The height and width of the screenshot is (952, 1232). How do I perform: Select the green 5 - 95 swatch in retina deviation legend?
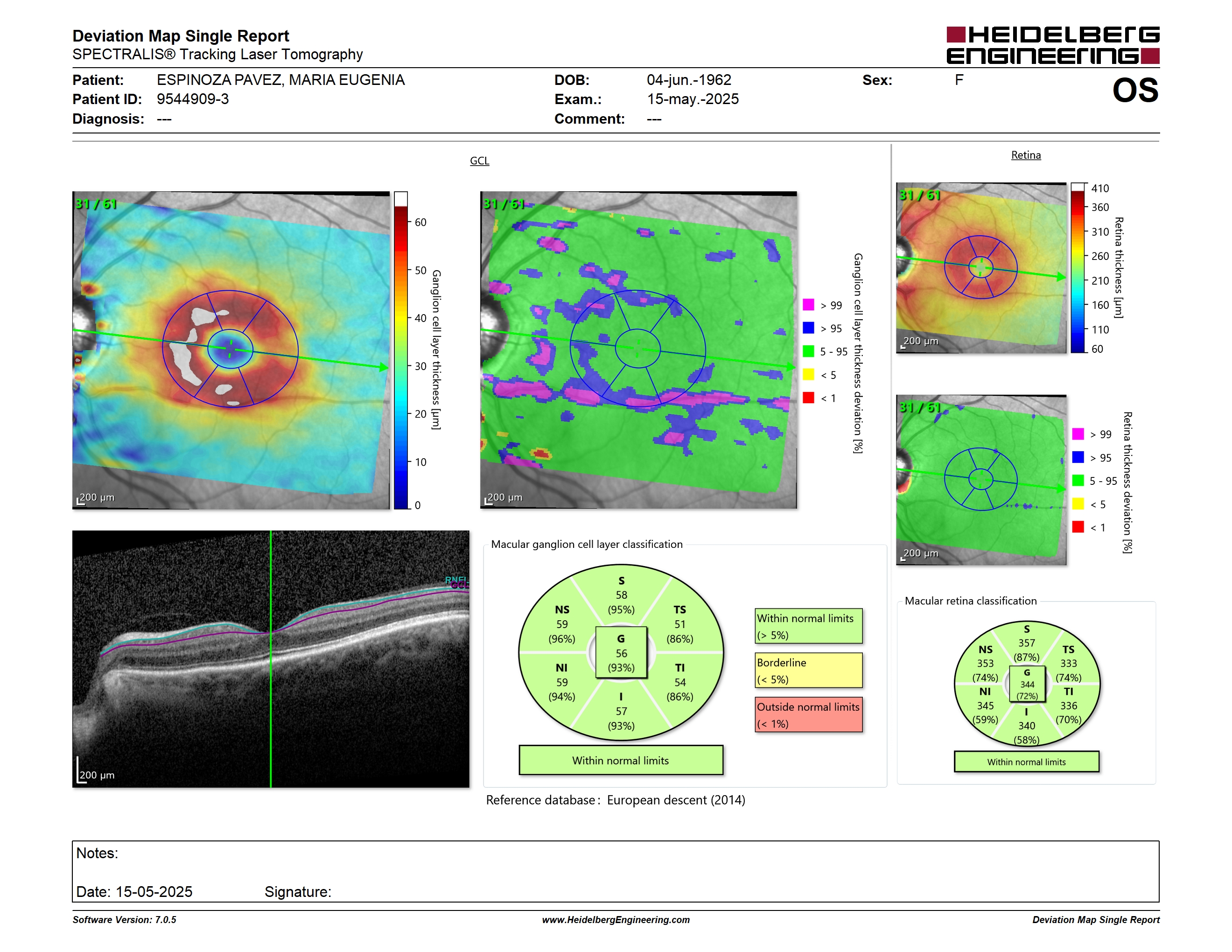[1078, 481]
